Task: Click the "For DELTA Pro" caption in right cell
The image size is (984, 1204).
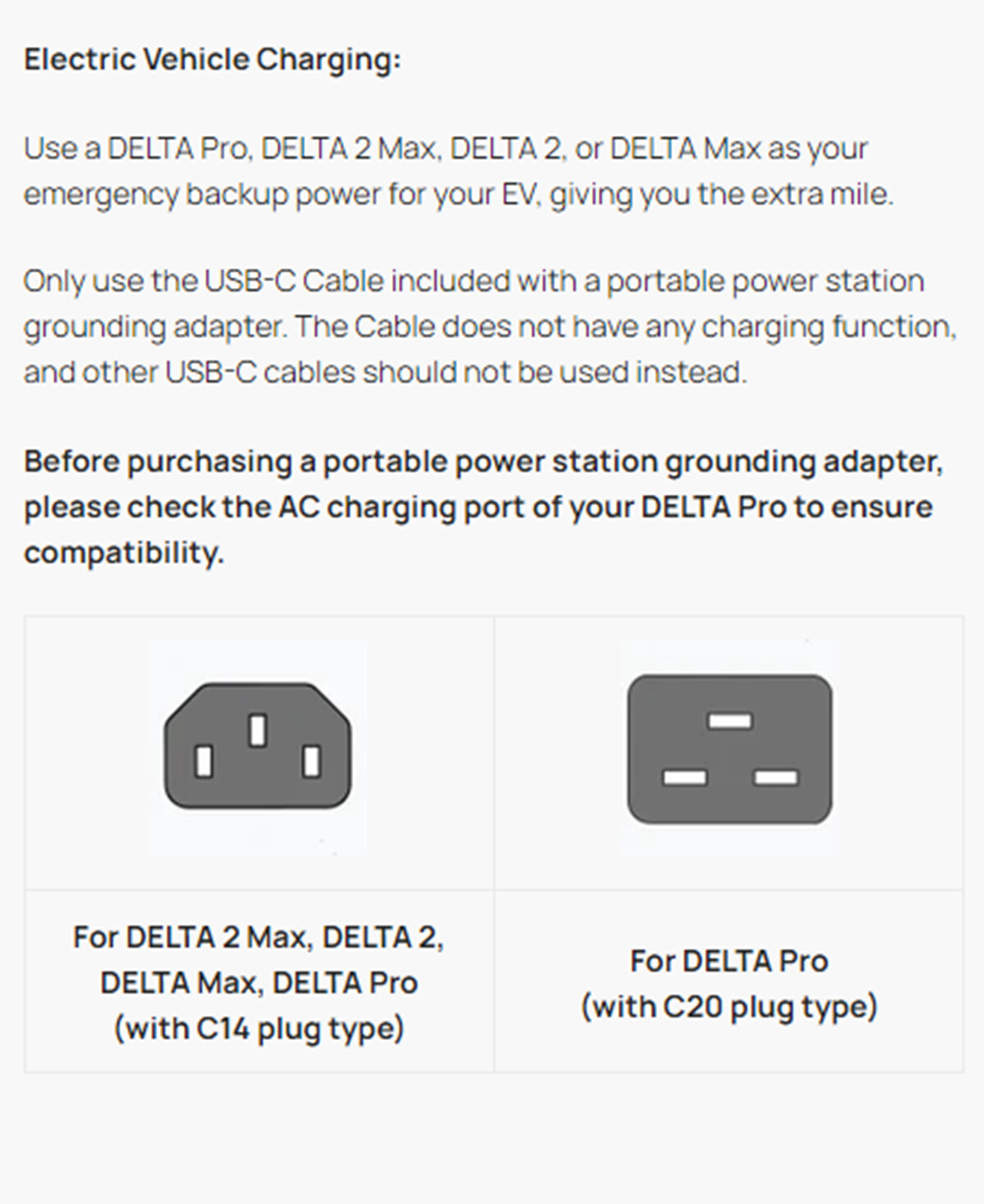Action: pyautogui.click(x=729, y=961)
